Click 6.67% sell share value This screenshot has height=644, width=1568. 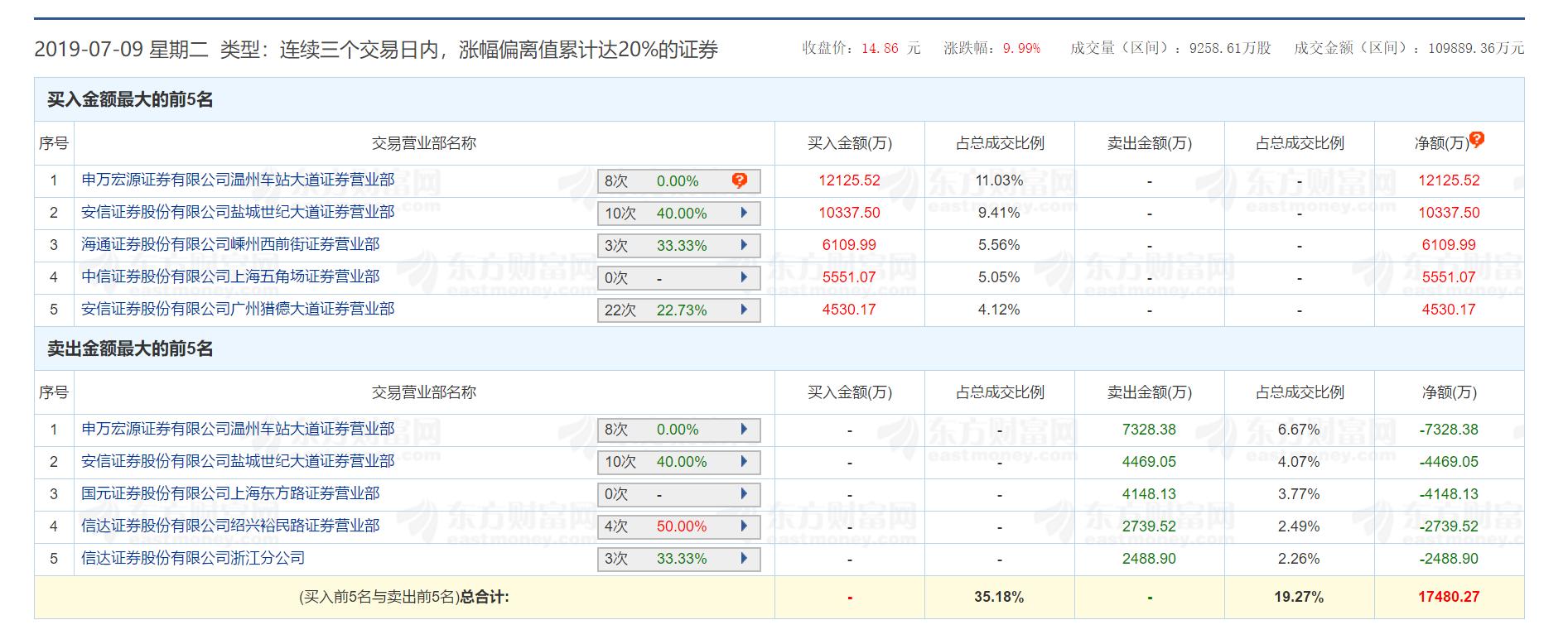coord(1299,430)
